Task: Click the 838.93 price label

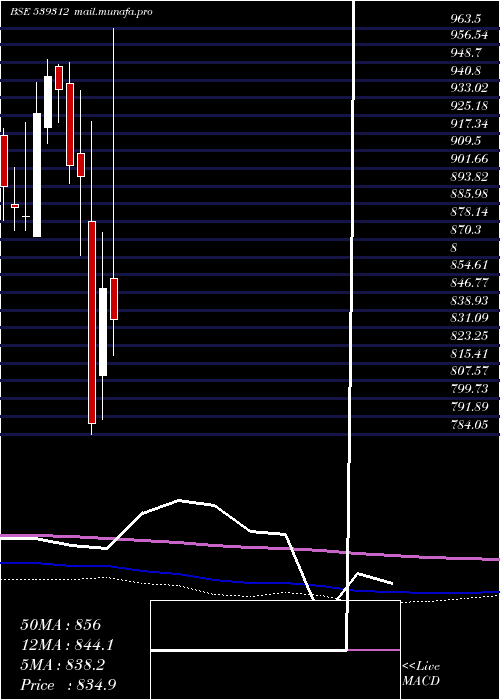Action: pyautogui.click(x=469, y=300)
